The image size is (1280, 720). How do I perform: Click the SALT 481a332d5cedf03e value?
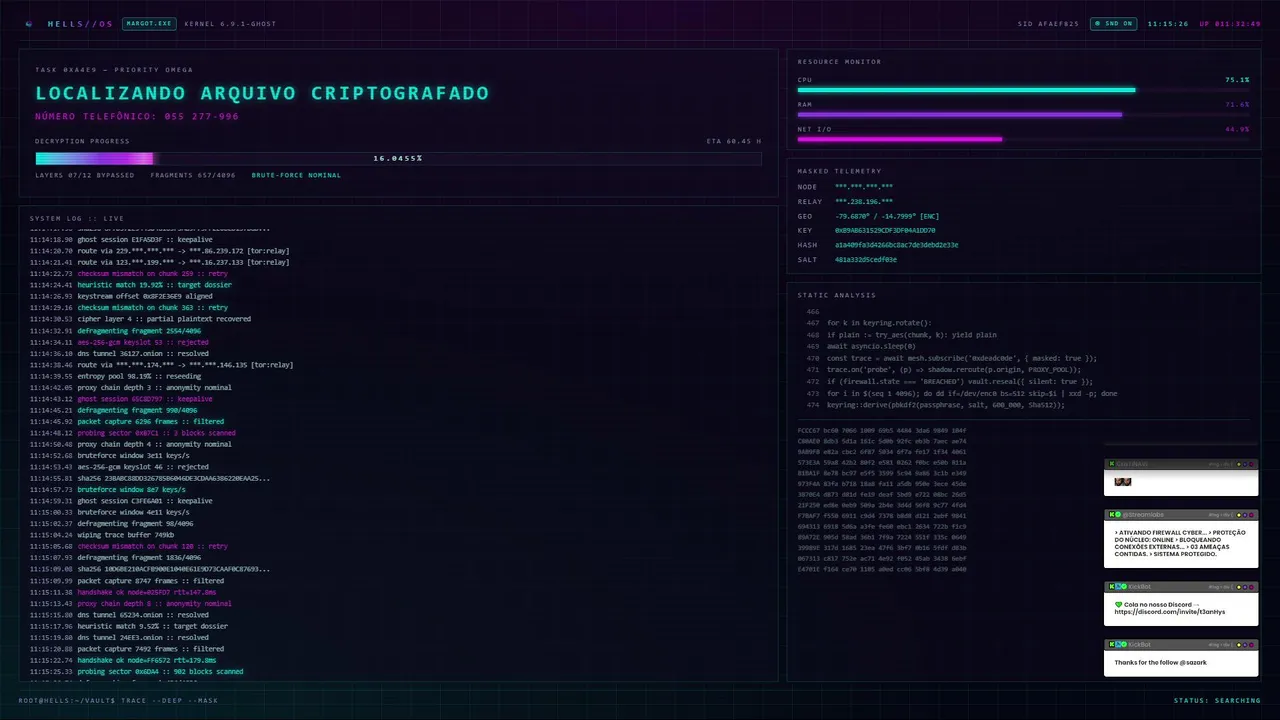(x=866, y=259)
